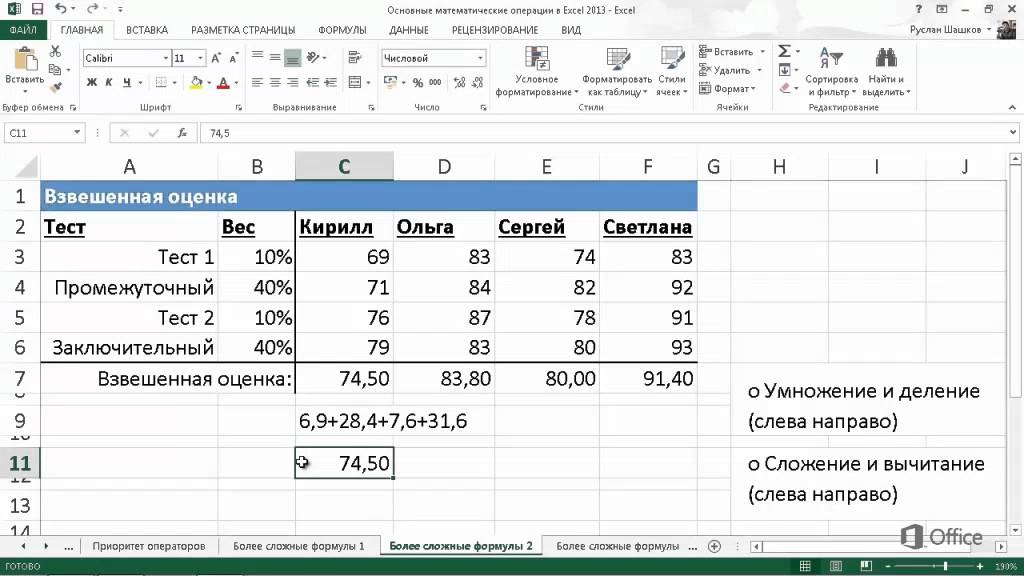Toggle italic (К) formatting
Screen dimensions: 1024x576
(x=108, y=82)
